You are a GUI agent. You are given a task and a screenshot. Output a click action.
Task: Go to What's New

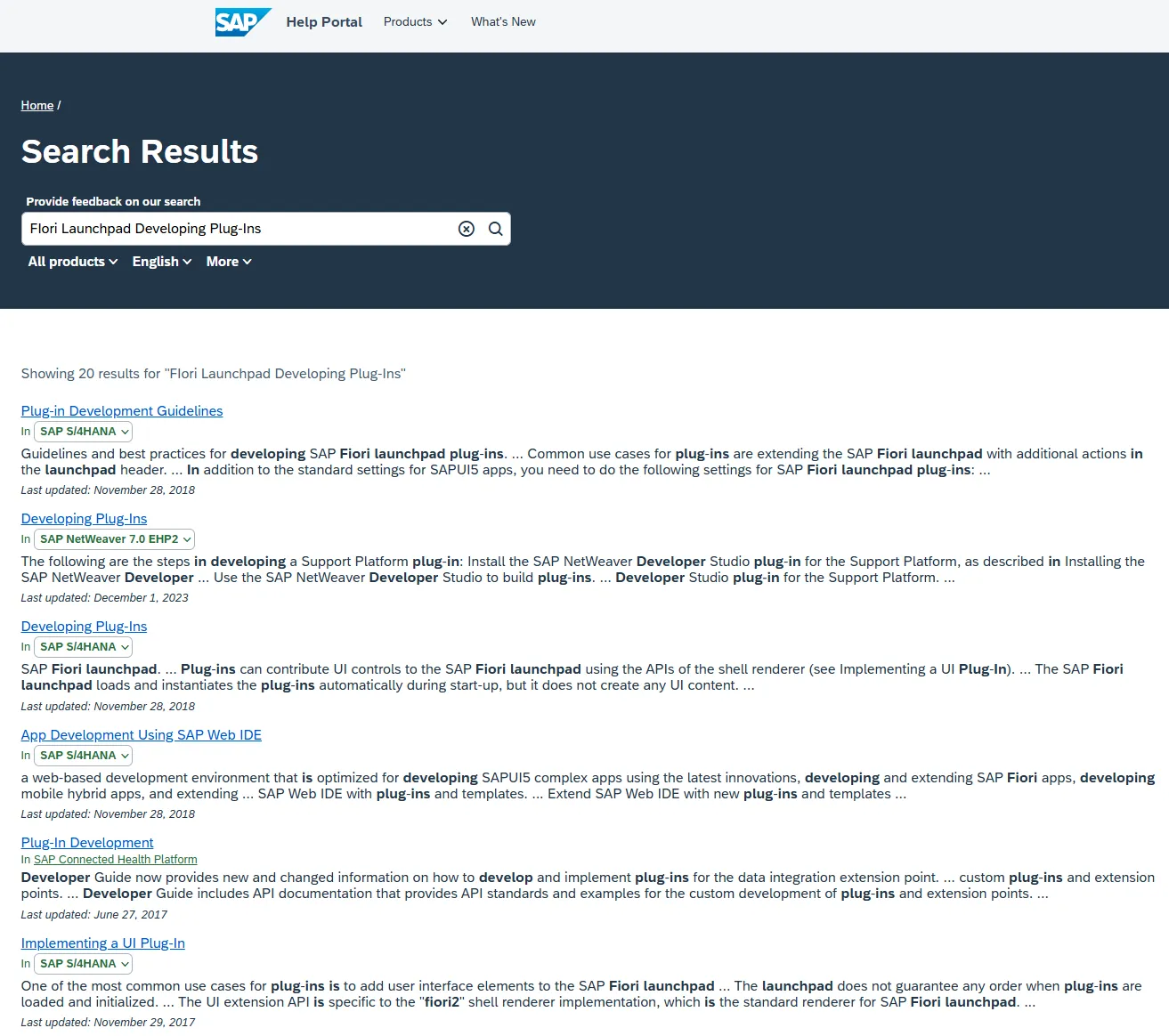tap(503, 21)
